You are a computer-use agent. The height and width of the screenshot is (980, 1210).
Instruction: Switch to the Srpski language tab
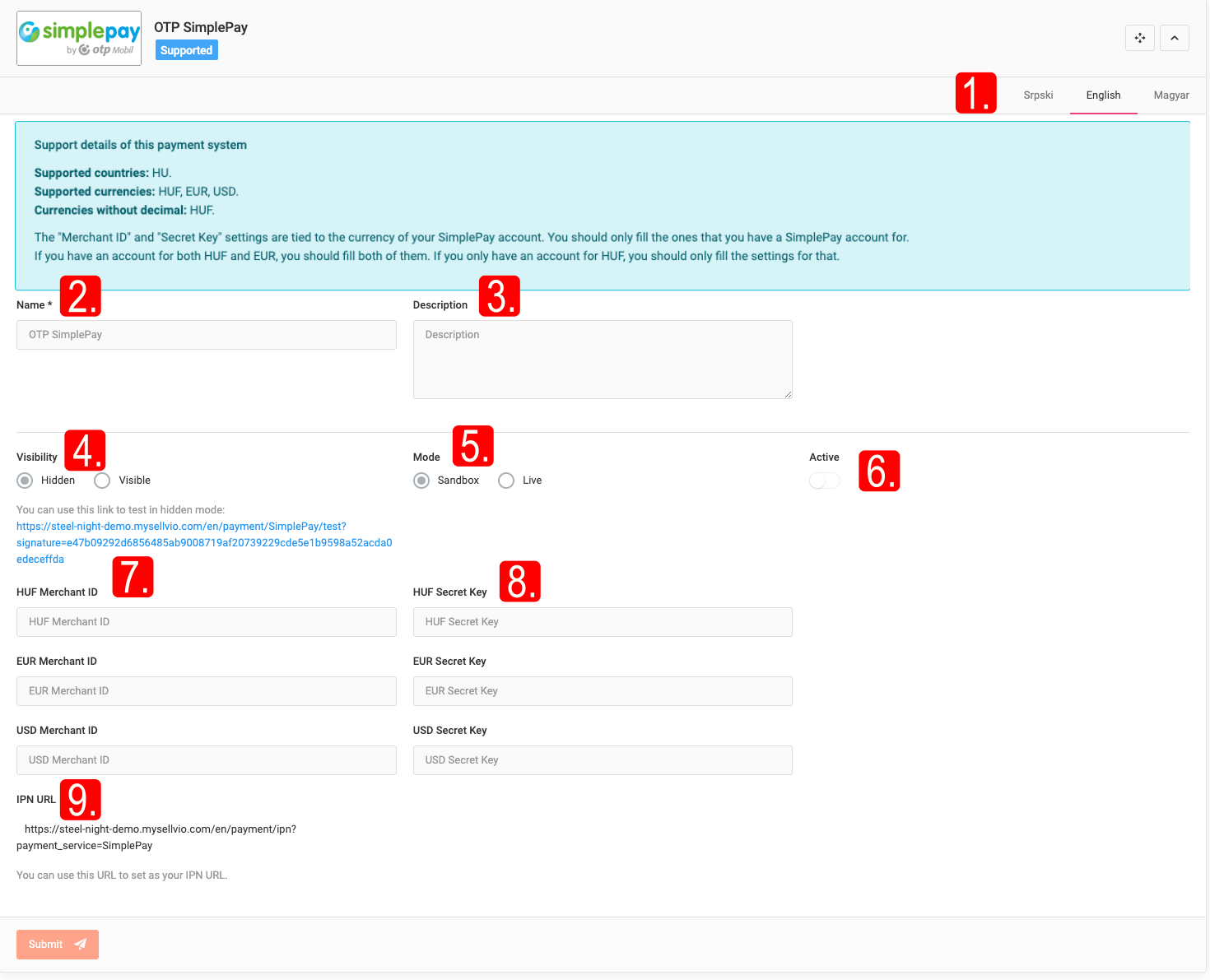click(x=1038, y=95)
